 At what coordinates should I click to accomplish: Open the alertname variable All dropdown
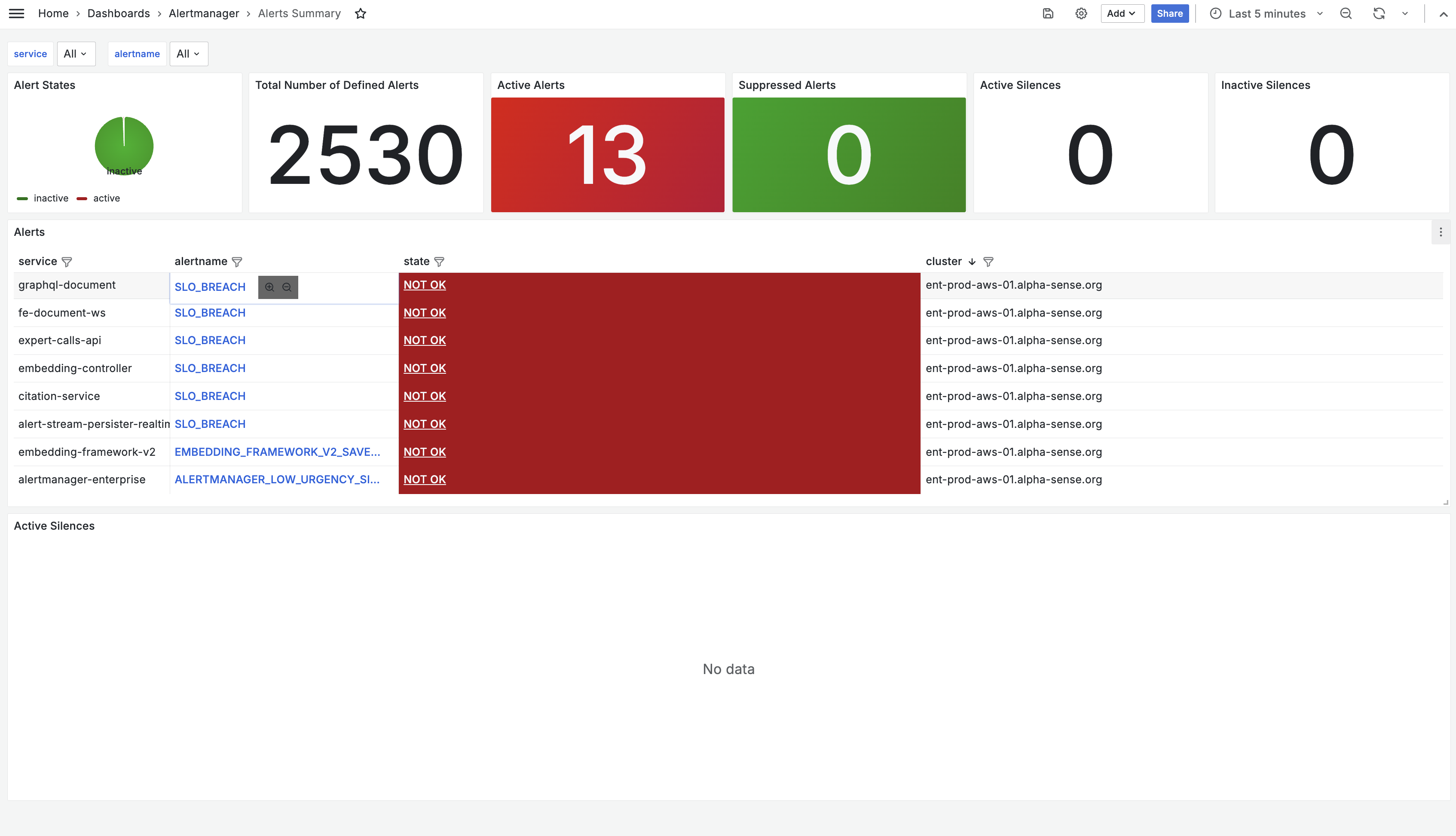coord(188,53)
